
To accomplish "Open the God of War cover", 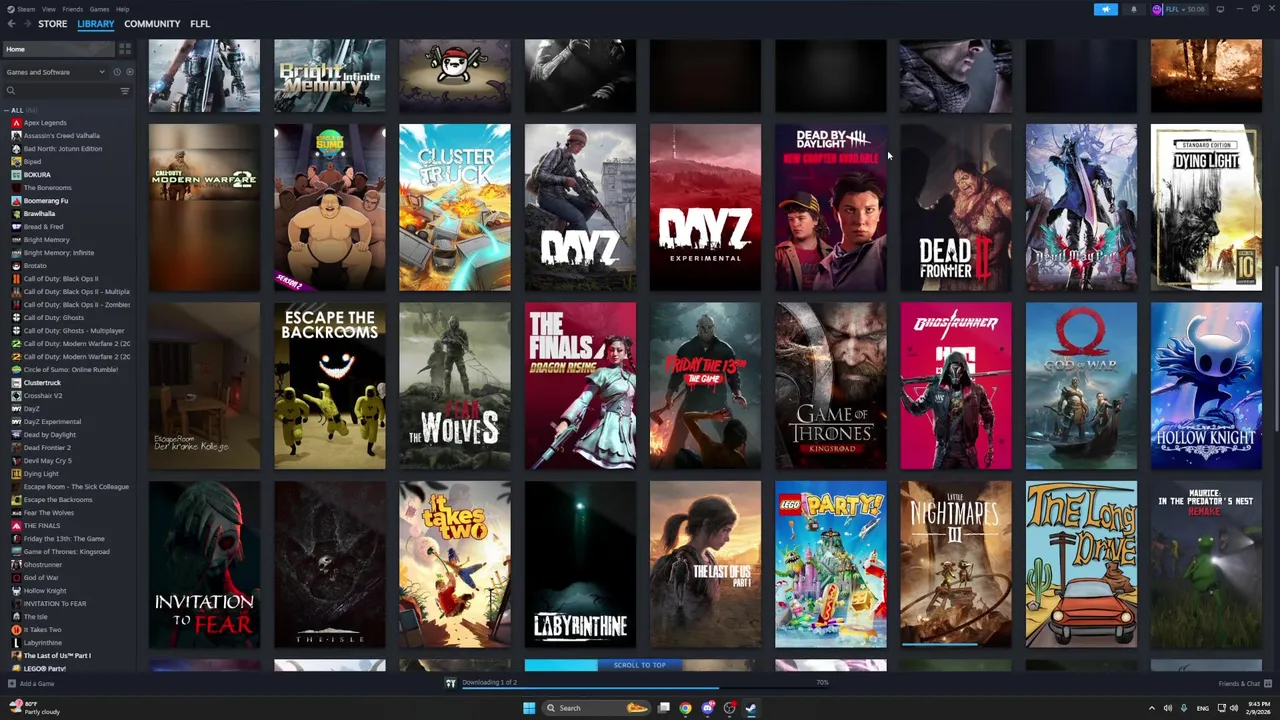I will 1081,386.
